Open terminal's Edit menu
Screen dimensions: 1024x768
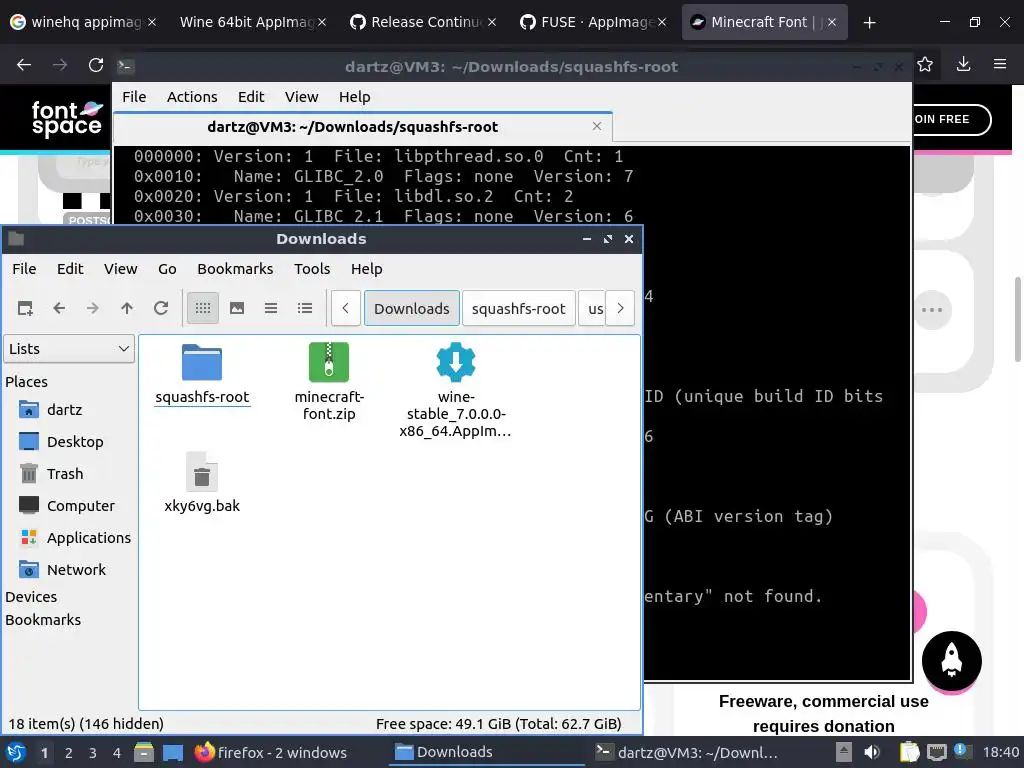coord(251,97)
